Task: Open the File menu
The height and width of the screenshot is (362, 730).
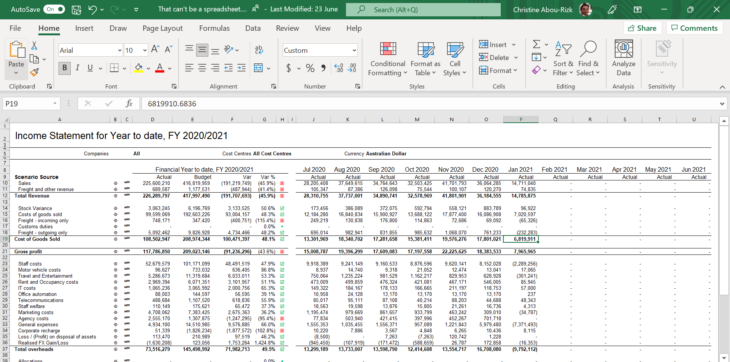Action: pyautogui.click(x=15, y=28)
